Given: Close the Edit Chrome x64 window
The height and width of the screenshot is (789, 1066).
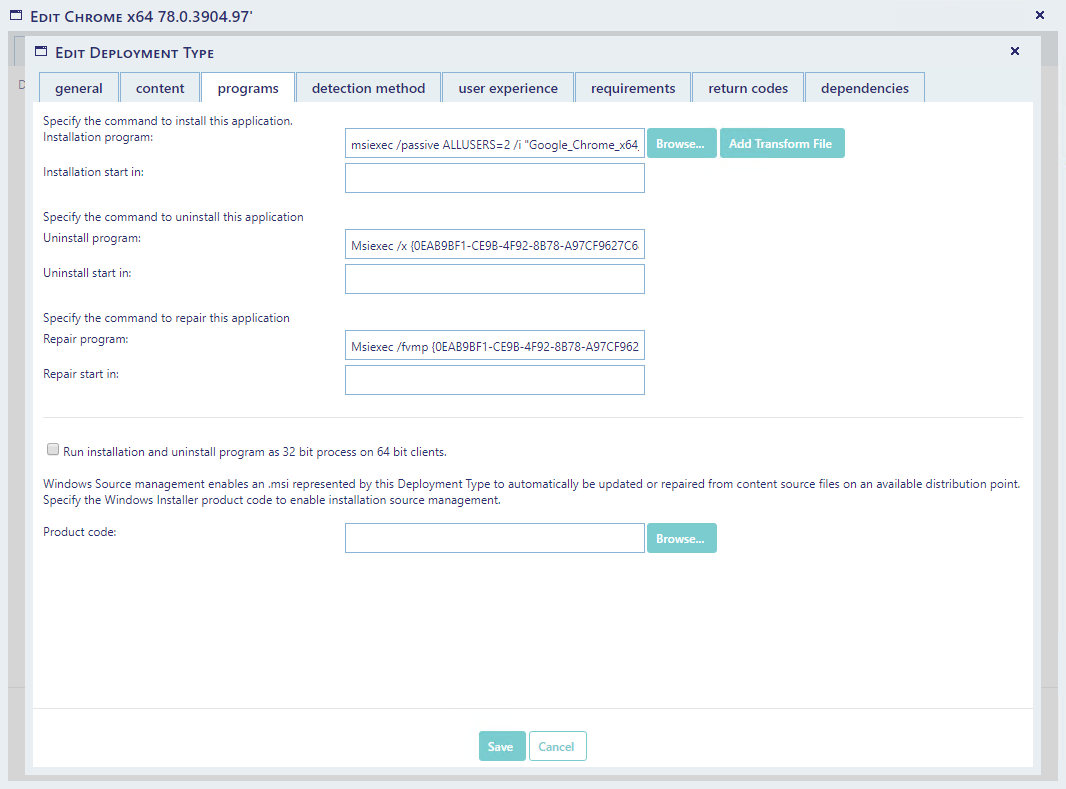Looking at the screenshot, I should [1039, 15].
